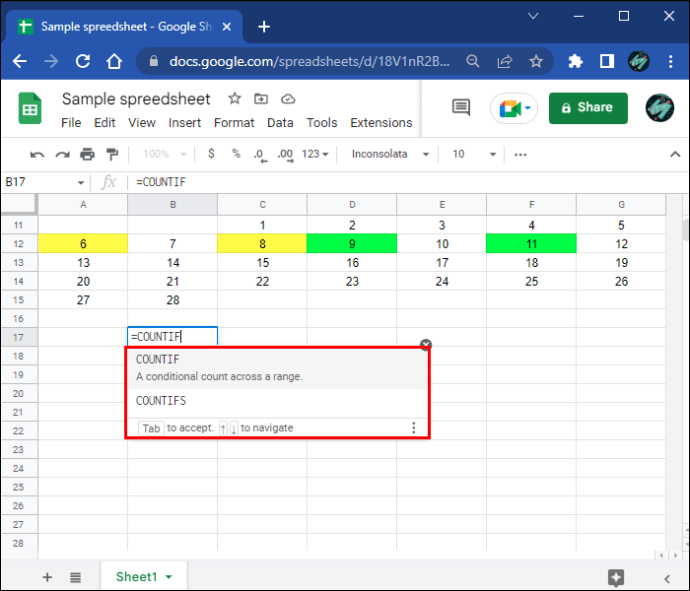Click the green Share button
Screen dimensions: 690x591
(x=588, y=108)
